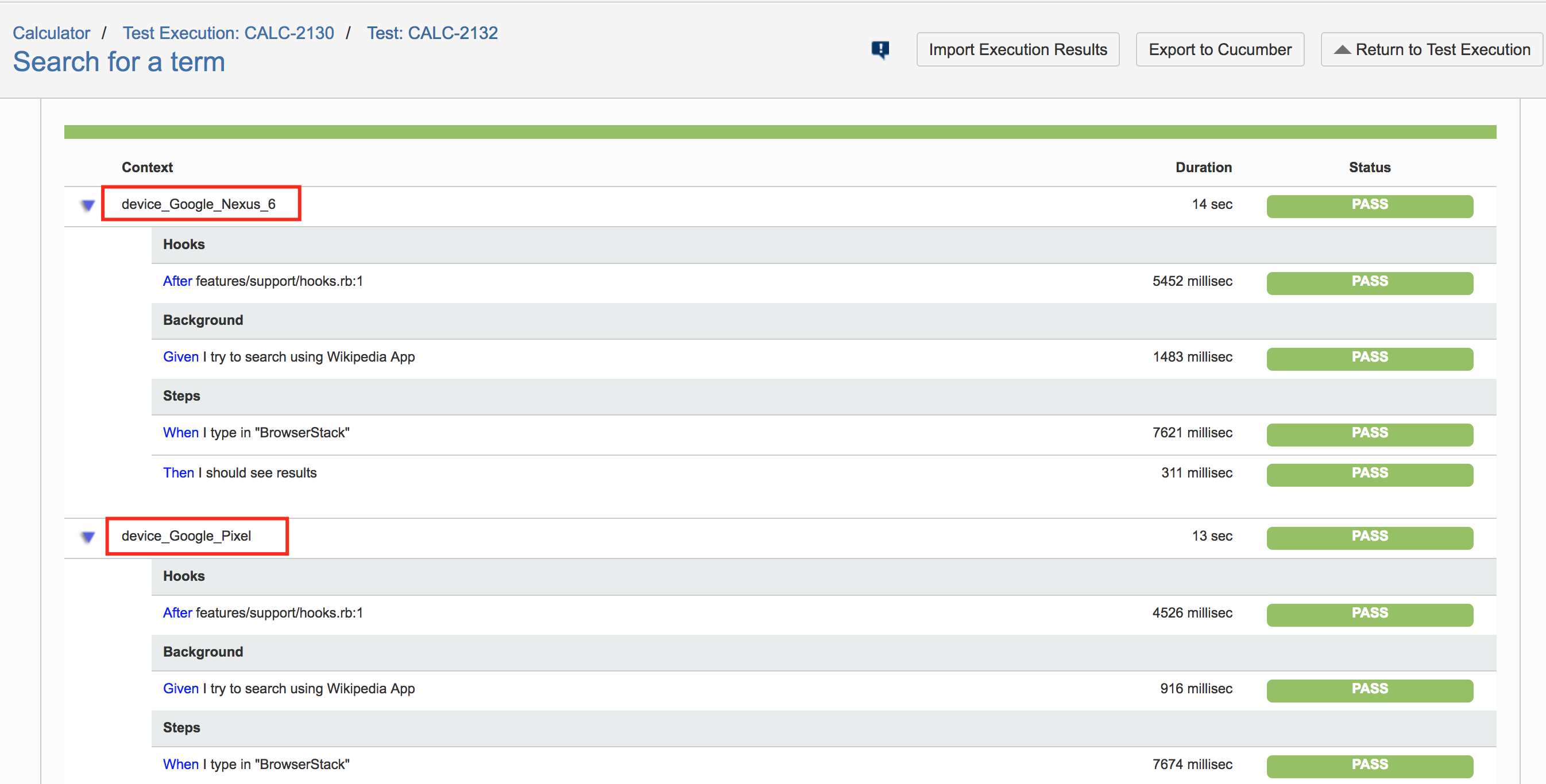Click the 5452 millisec duration value
The width and height of the screenshot is (1546, 784).
pyautogui.click(x=1192, y=281)
